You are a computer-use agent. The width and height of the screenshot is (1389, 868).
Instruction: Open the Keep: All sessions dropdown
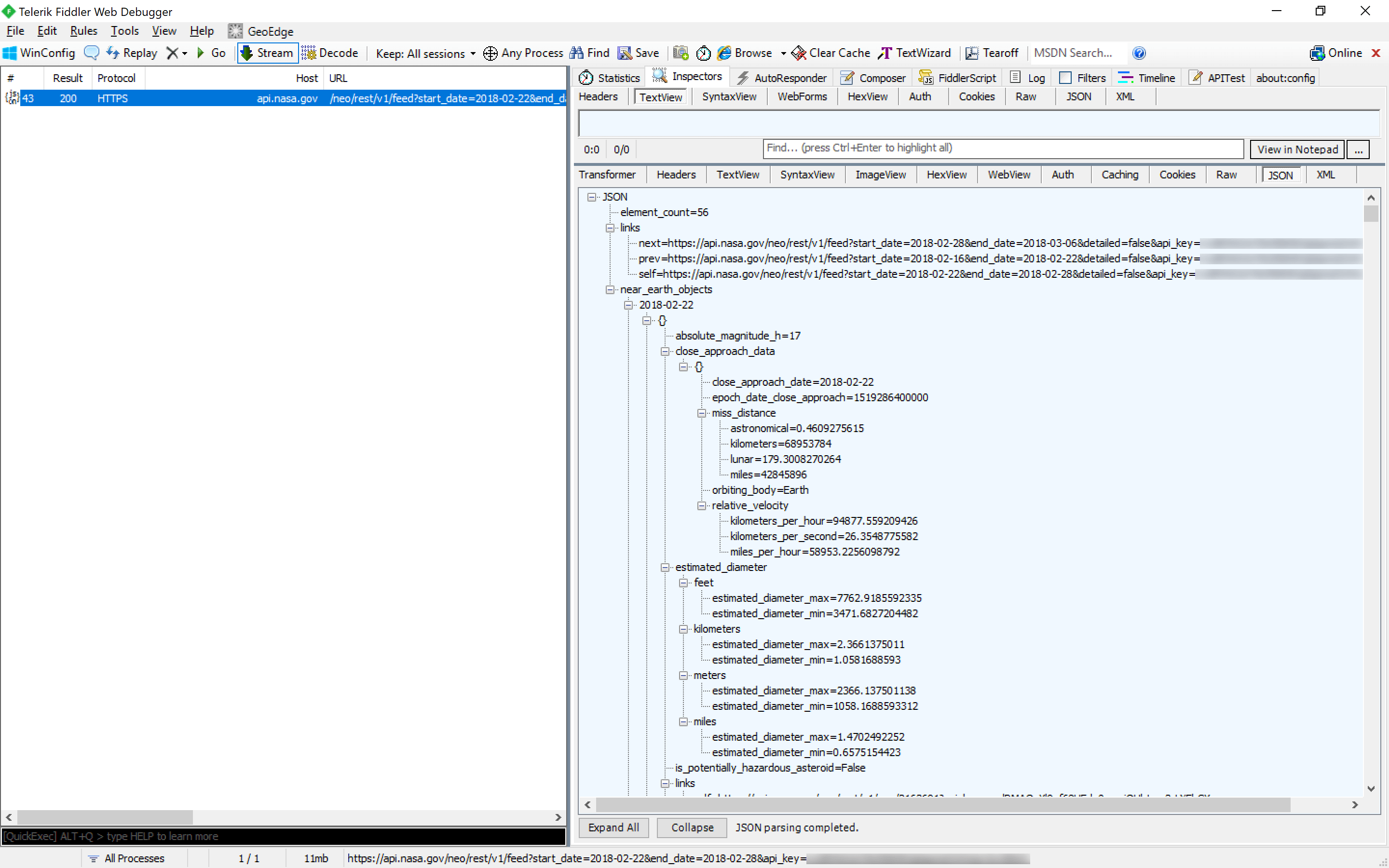pos(425,54)
